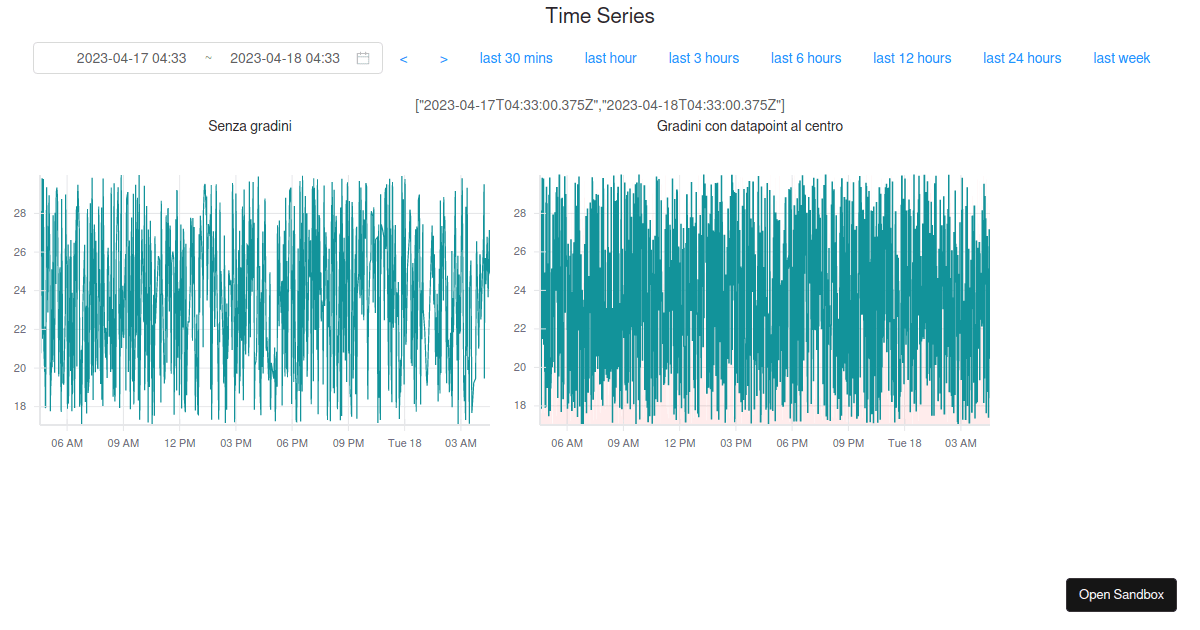Choose the 'last 6 hours' time range
Screen dimensions: 1200x630
pyautogui.click(x=806, y=58)
